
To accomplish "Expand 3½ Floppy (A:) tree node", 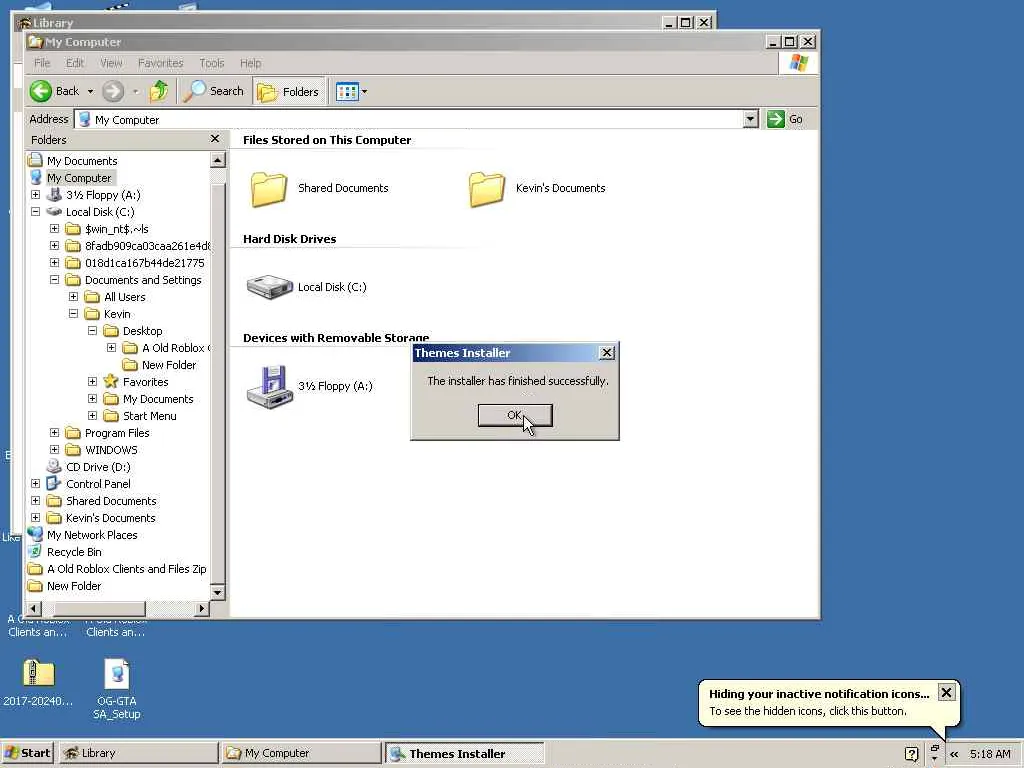I will click(x=35, y=195).
